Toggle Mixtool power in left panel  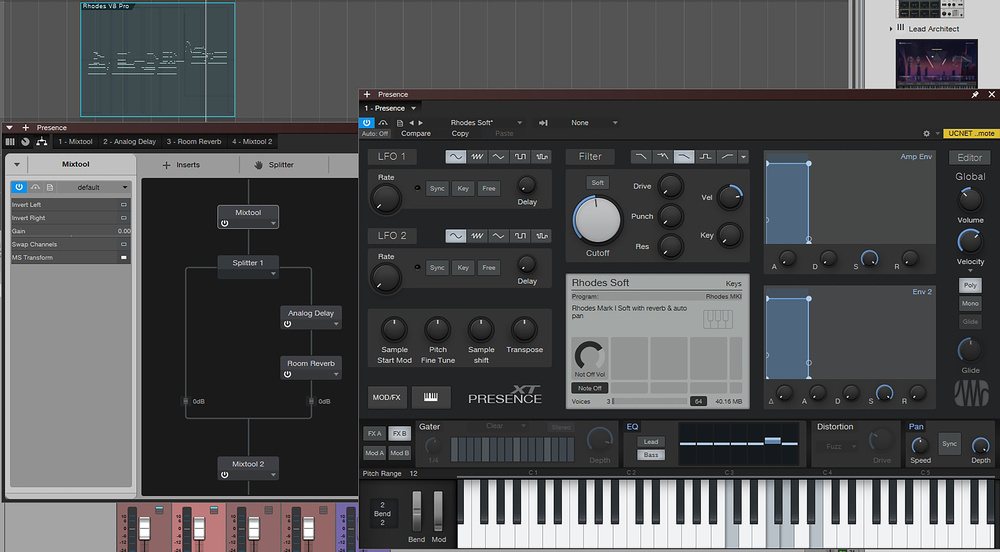[18, 187]
